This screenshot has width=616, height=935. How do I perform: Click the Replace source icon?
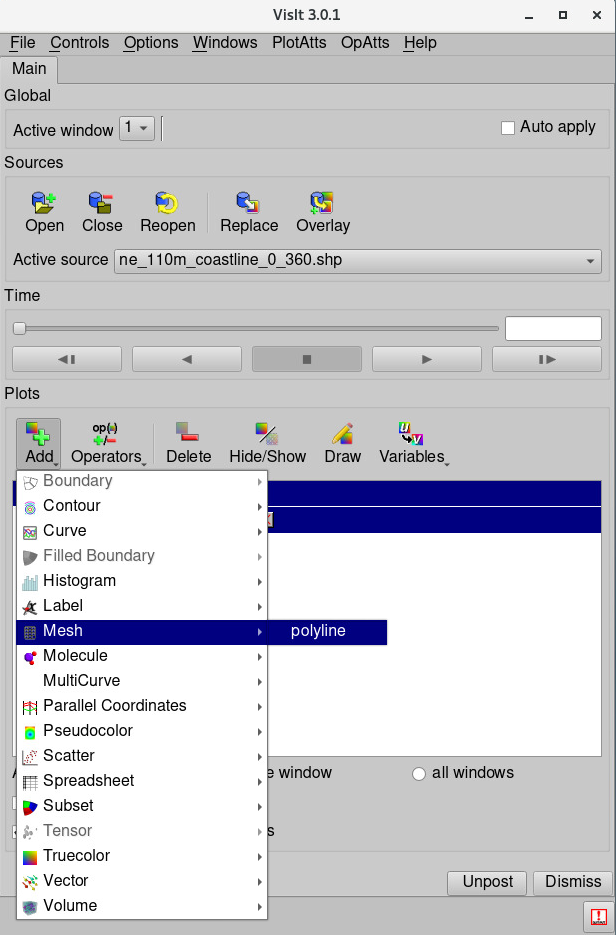click(249, 204)
